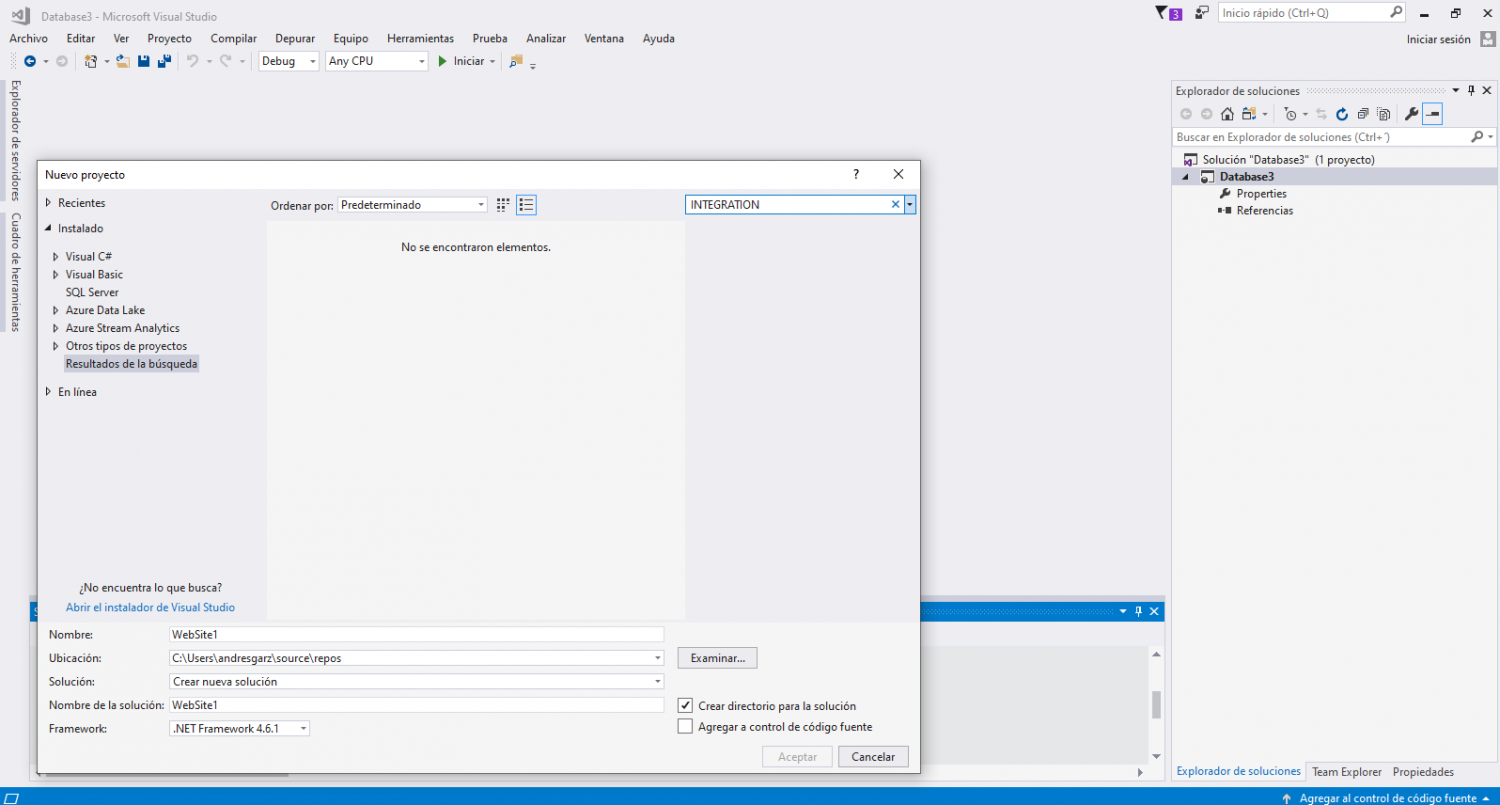1500x805 pixels.
Task: Collapse the Instalado node
Action: coord(48,228)
